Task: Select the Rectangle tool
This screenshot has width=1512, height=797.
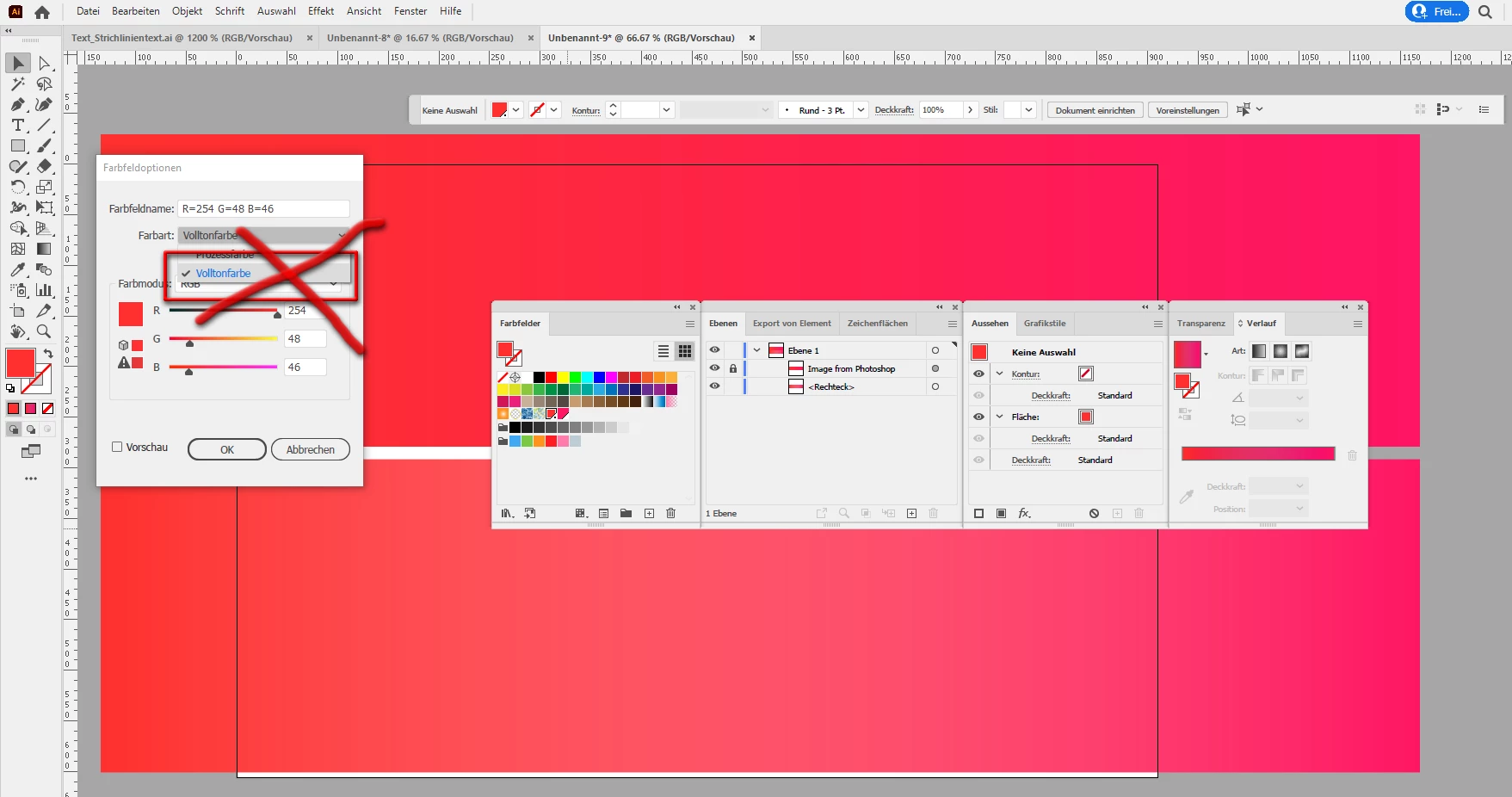Action: point(17,146)
